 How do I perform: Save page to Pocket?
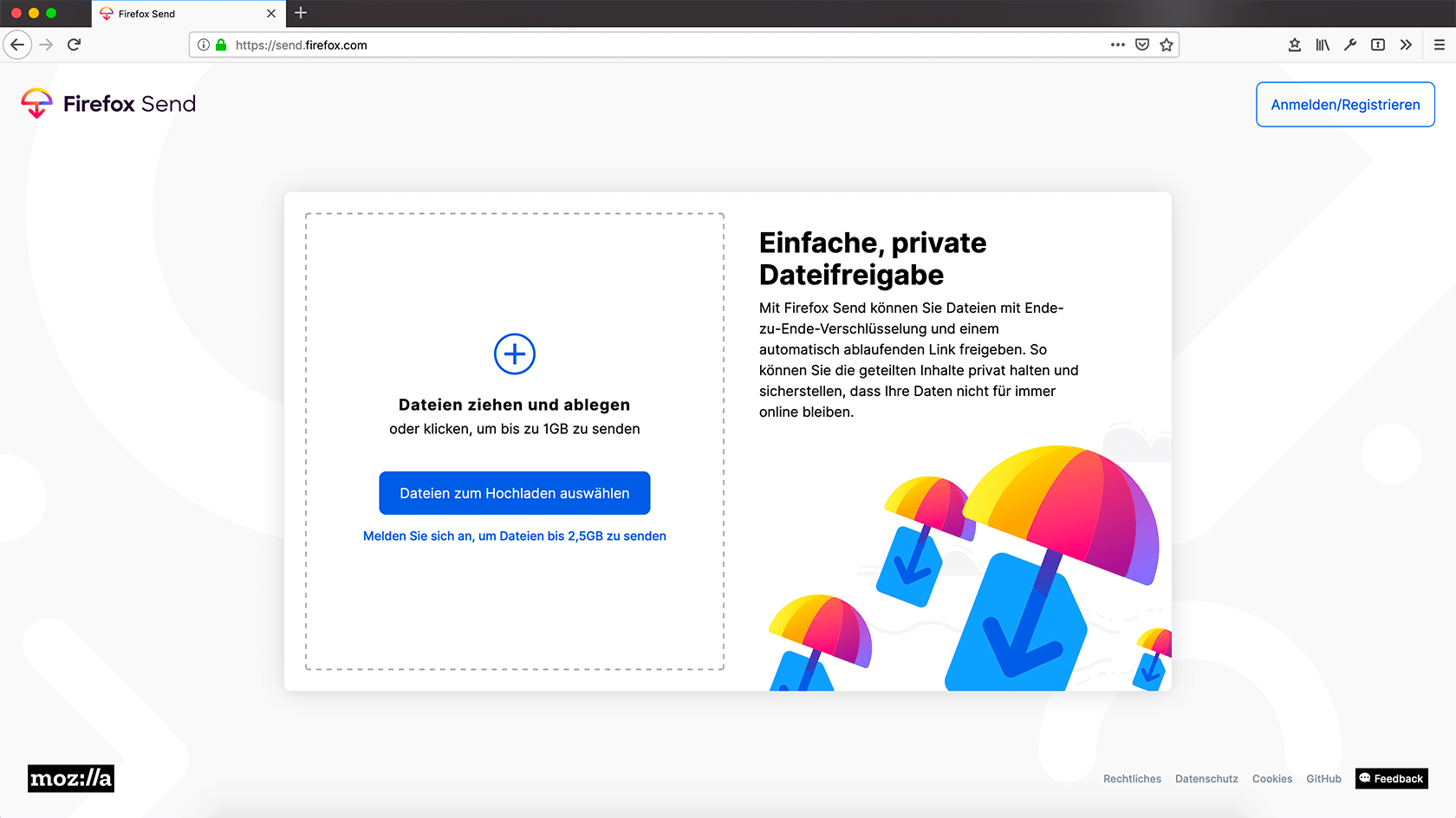[x=1142, y=45]
